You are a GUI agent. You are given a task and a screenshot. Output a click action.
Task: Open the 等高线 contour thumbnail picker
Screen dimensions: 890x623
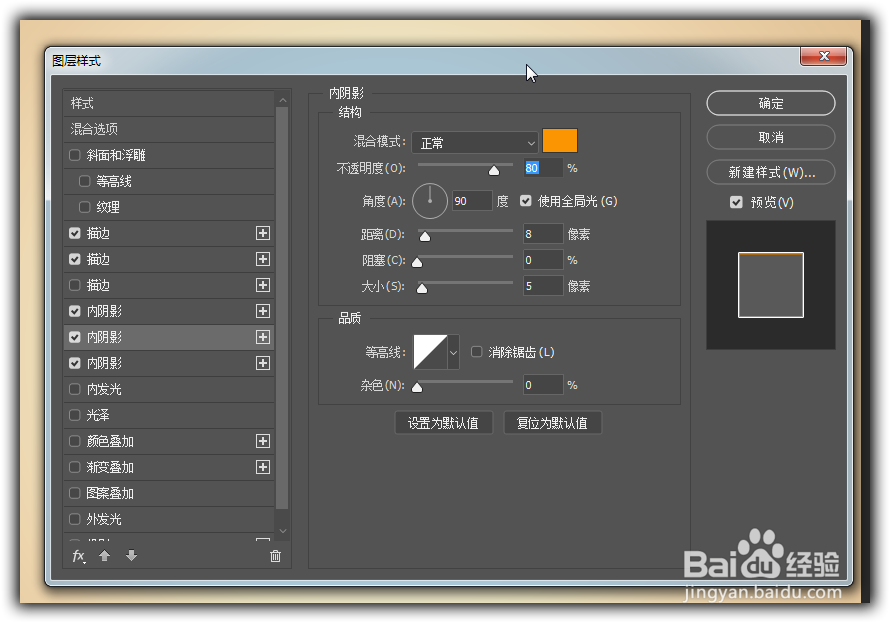coord(428,352)
